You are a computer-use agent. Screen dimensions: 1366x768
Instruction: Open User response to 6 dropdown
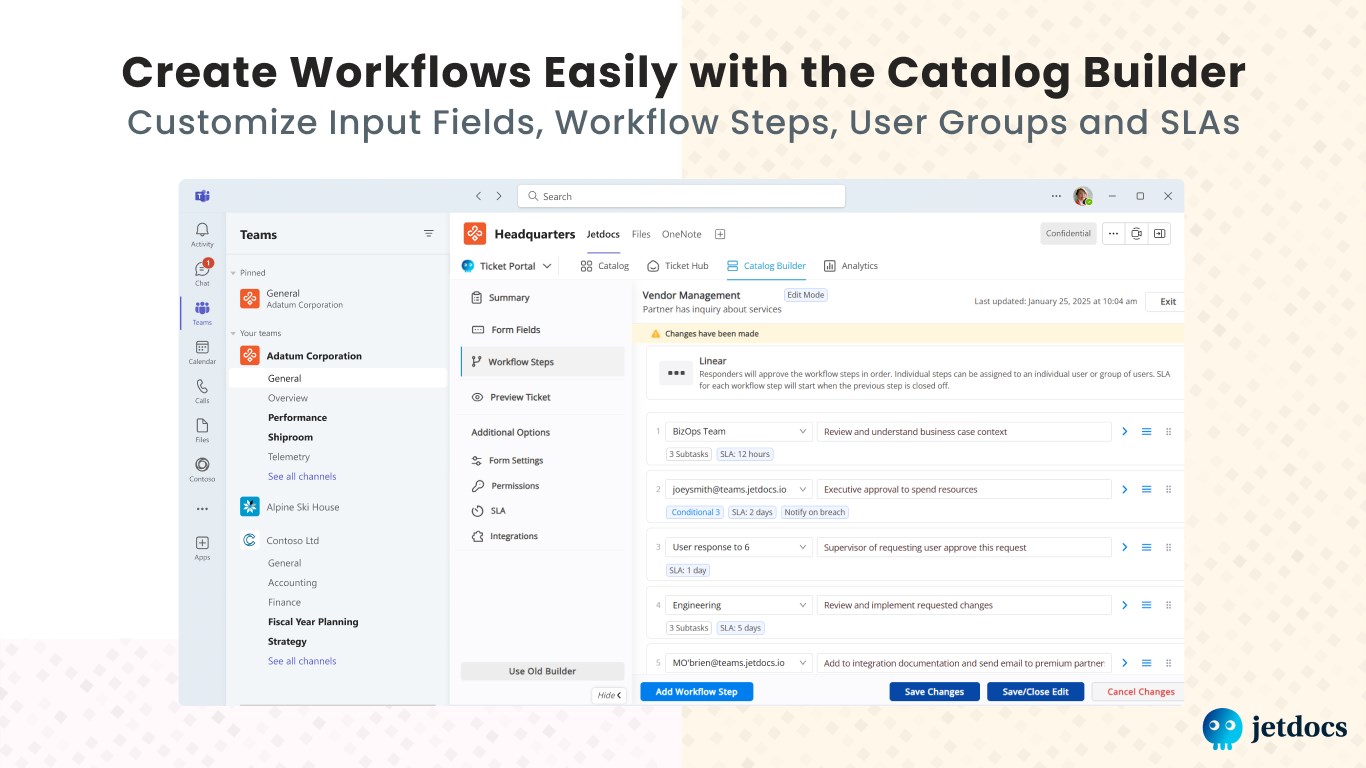(739, 547)
